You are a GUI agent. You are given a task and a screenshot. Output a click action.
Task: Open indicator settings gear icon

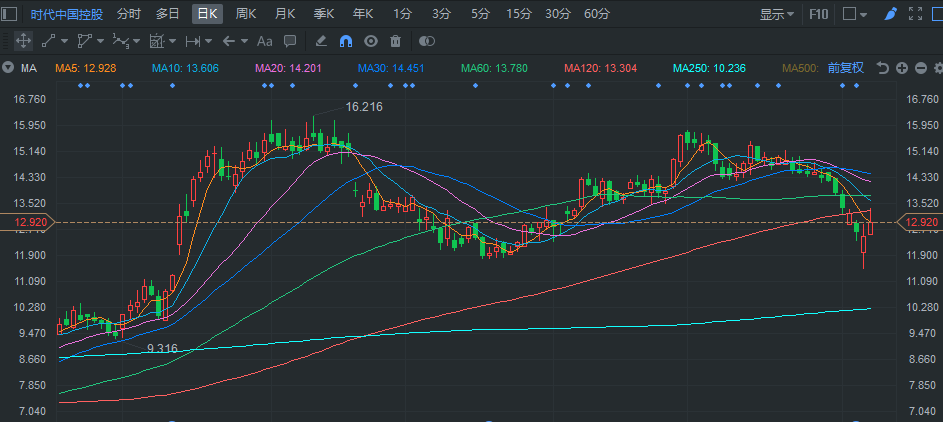click(939, 68)
